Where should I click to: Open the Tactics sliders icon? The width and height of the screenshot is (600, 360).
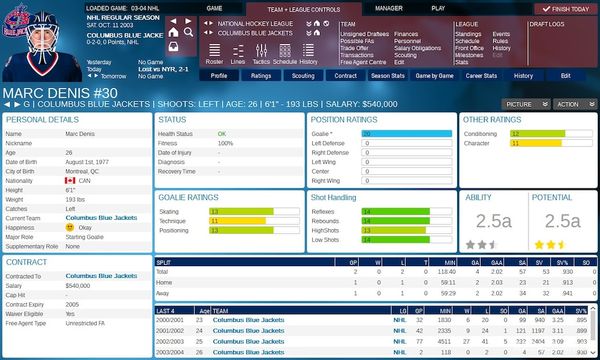tap(261, 54)
